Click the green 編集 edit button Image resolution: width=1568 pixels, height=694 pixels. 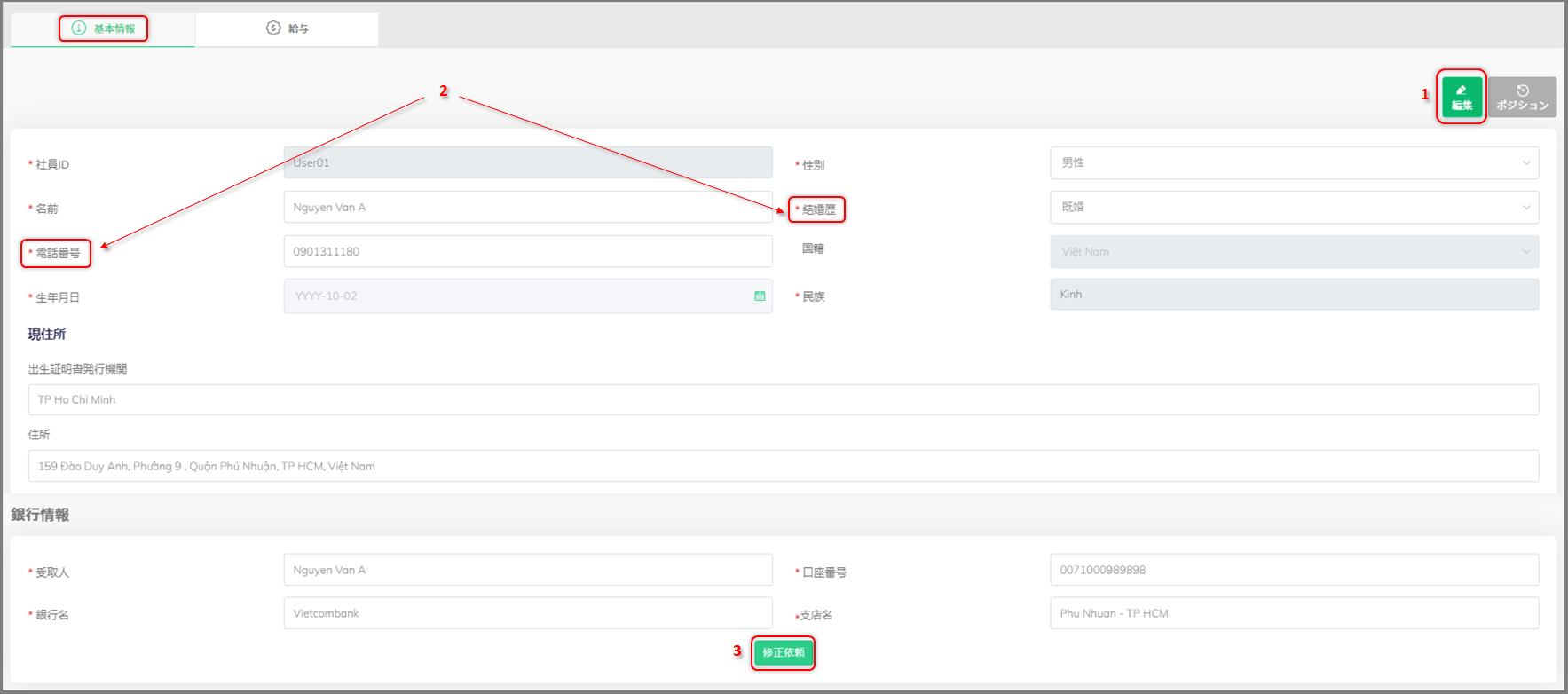(1462, 97)
